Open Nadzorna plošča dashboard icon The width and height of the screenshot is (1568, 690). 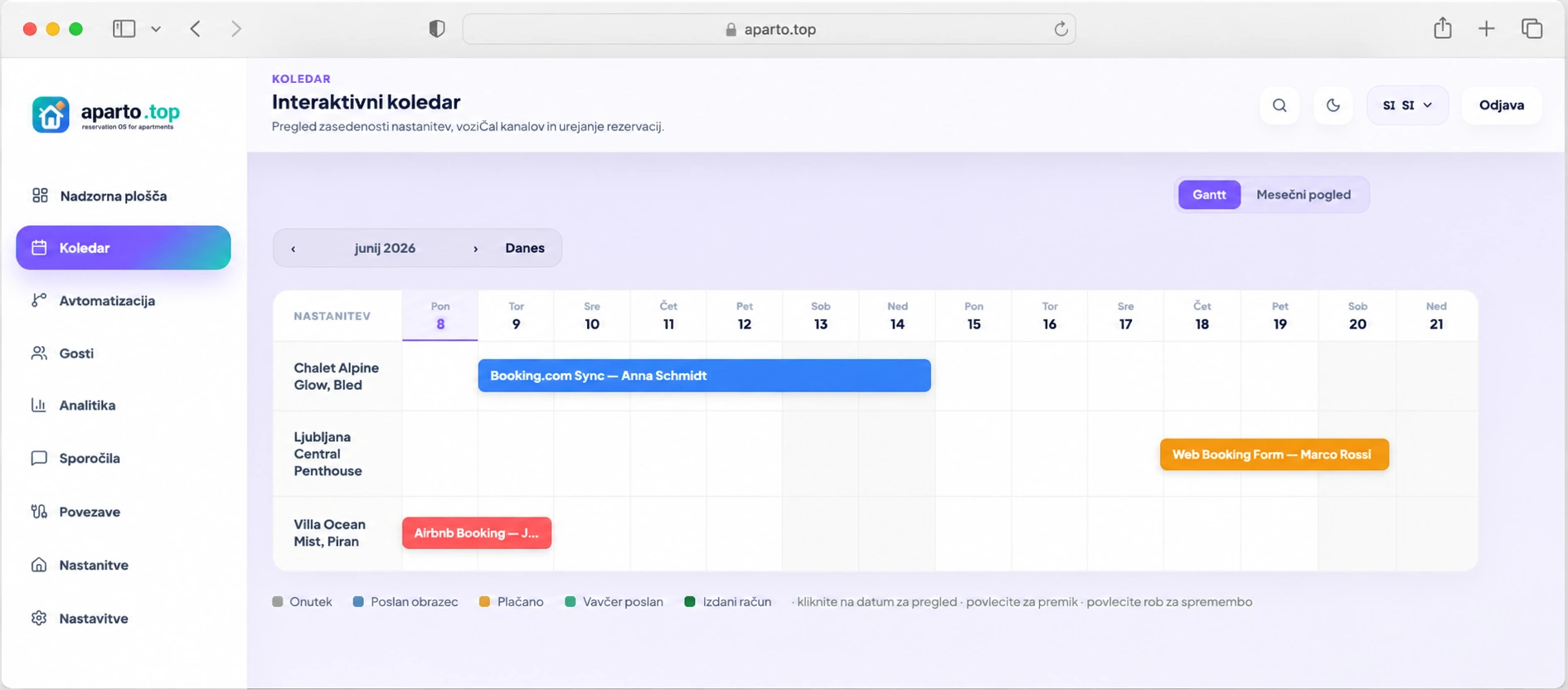click(x=40, y=196)
